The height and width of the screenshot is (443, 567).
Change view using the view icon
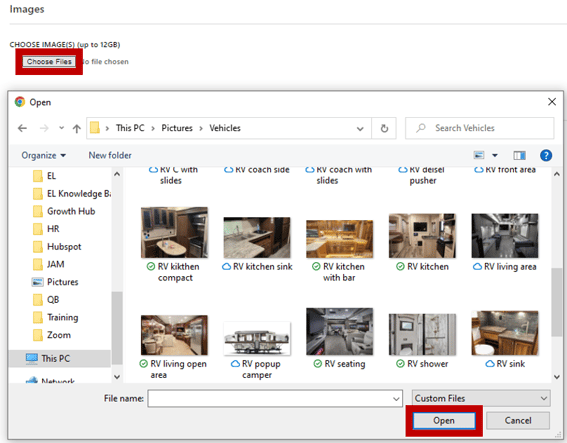coord(479,155)
